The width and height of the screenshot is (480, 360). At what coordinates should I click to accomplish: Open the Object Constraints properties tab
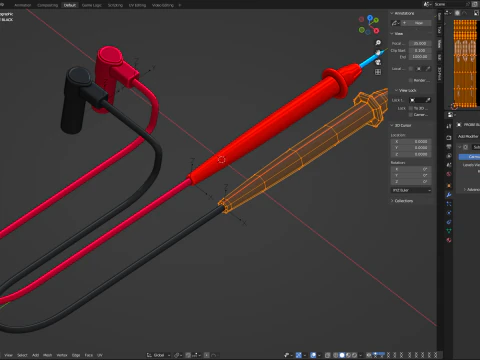pyautogui.click(x=449, y=222)
